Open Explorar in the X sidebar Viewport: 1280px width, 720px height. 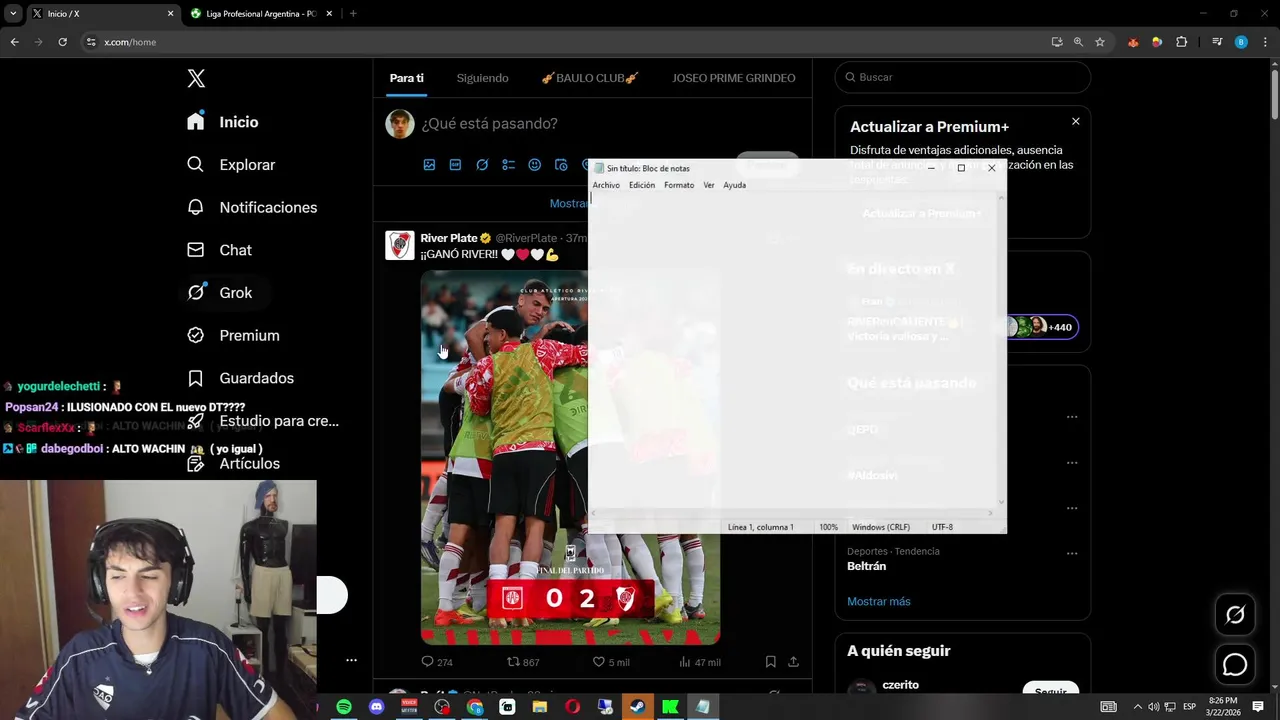tap(231, 165)
